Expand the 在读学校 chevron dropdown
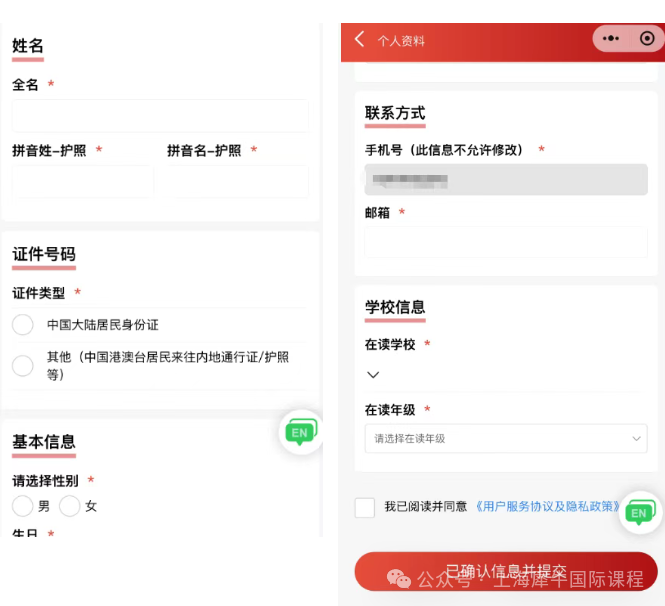 373,374
